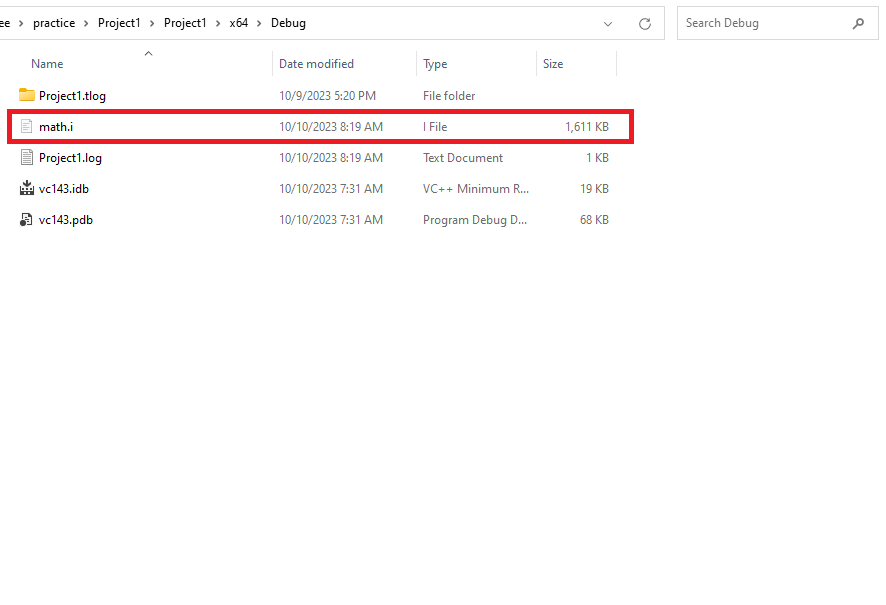Screen dimensions: 886x605
Task: Select the vc143.pdb file name
Action: [x=66, y=220]
